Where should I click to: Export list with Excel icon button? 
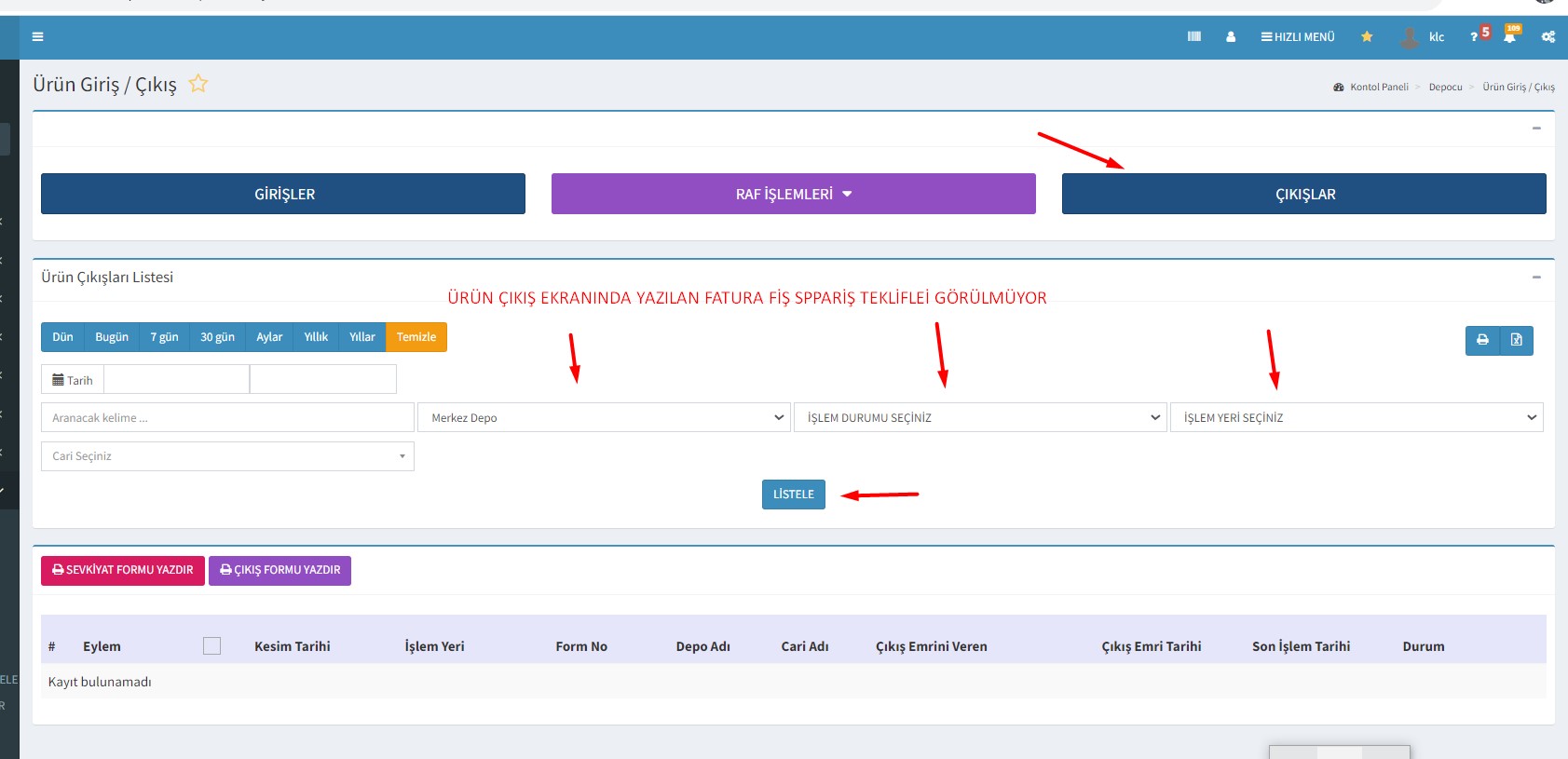point(1516,340)
